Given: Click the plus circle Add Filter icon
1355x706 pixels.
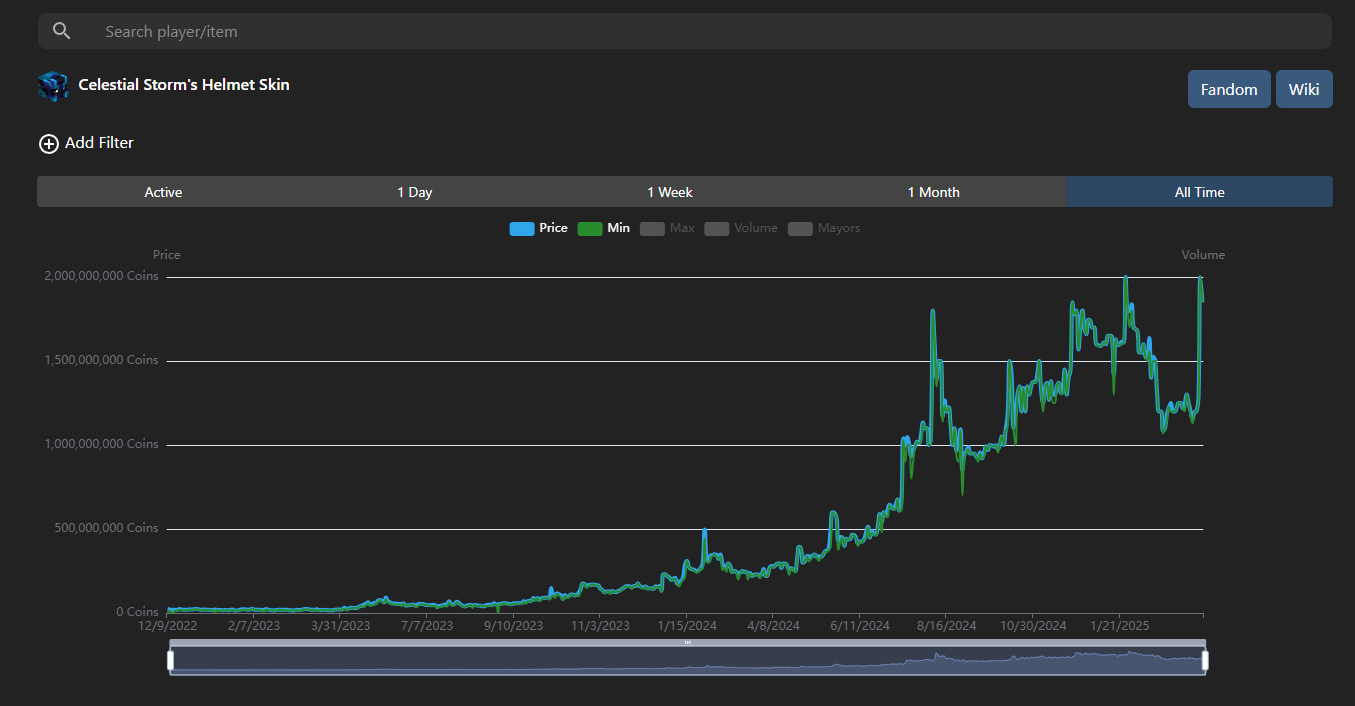Looking at the screenshot, I should click(x=48, y=144).
